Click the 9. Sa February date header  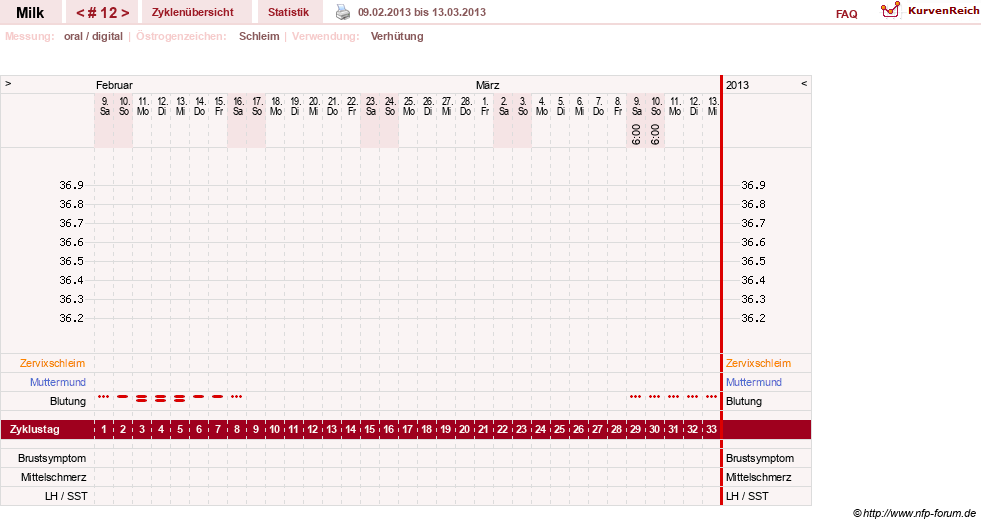point(104,106)
